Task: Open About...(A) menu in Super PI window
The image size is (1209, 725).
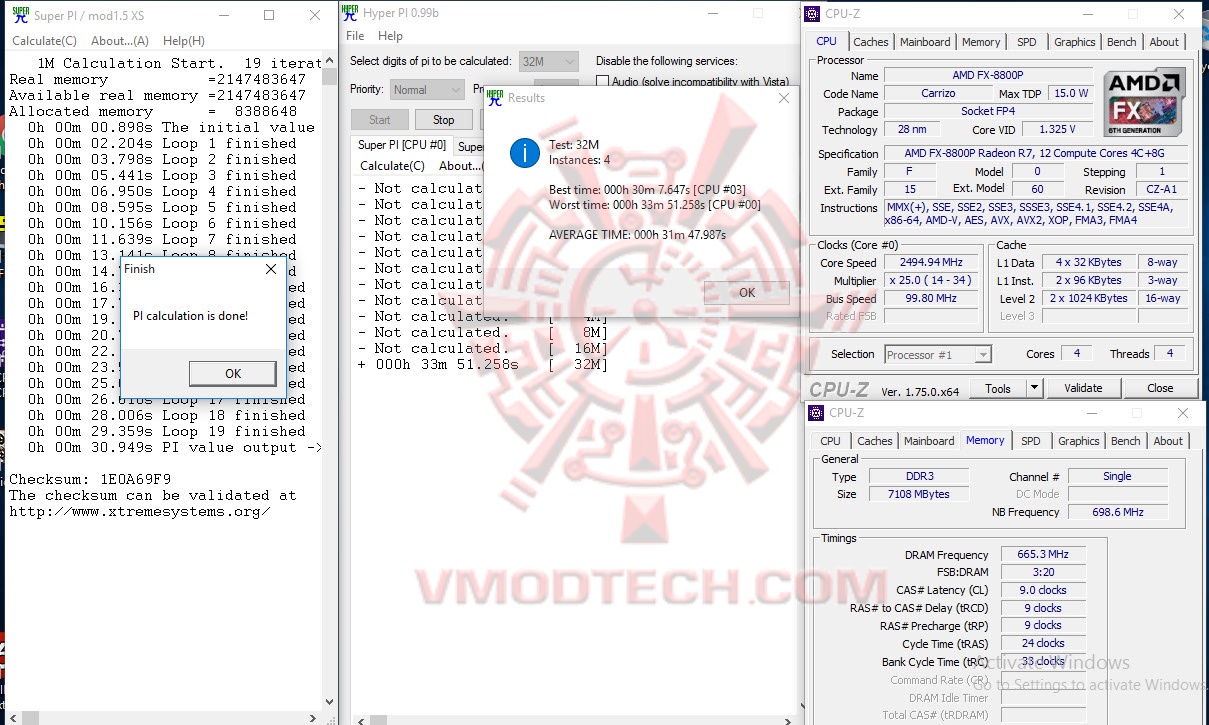Action: pos(119,41)
